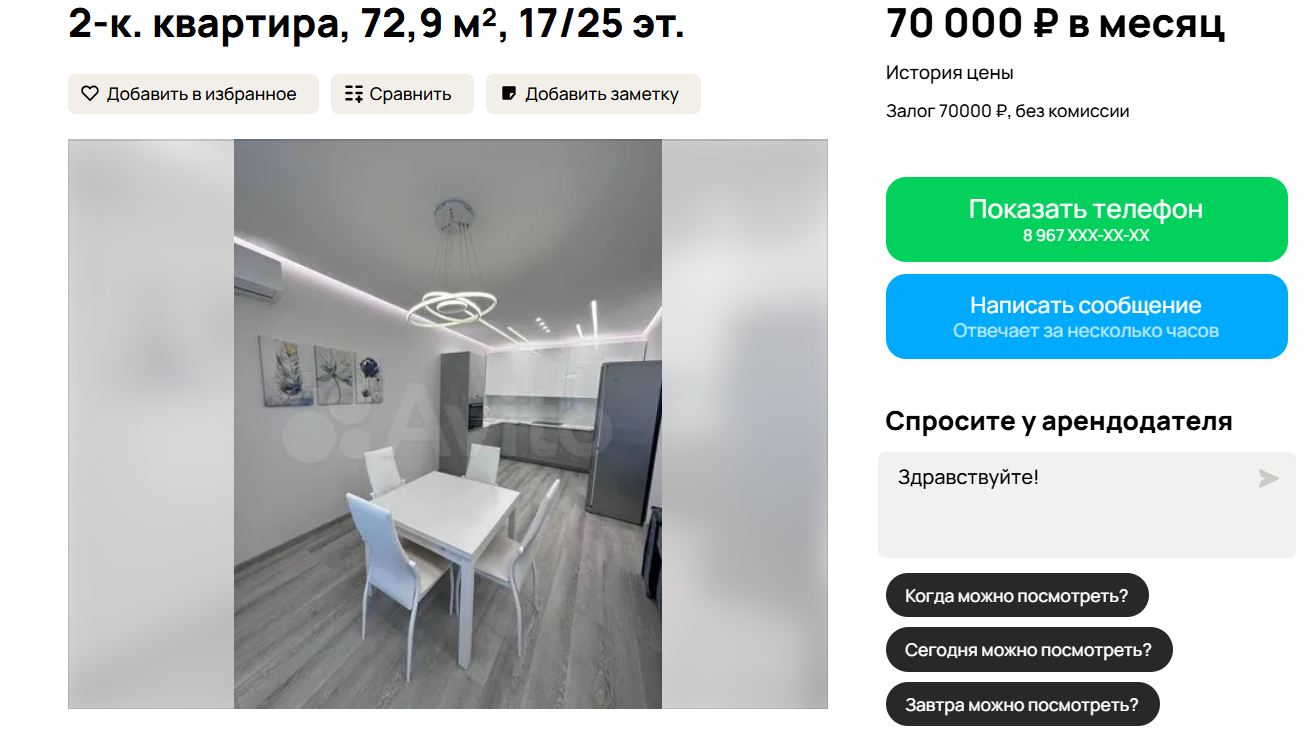The width and height of the screenshot is (1309, 729).
Task: Choose the 'Завтра можно посмотреть?' quick question
Action: pos(1022,704)
